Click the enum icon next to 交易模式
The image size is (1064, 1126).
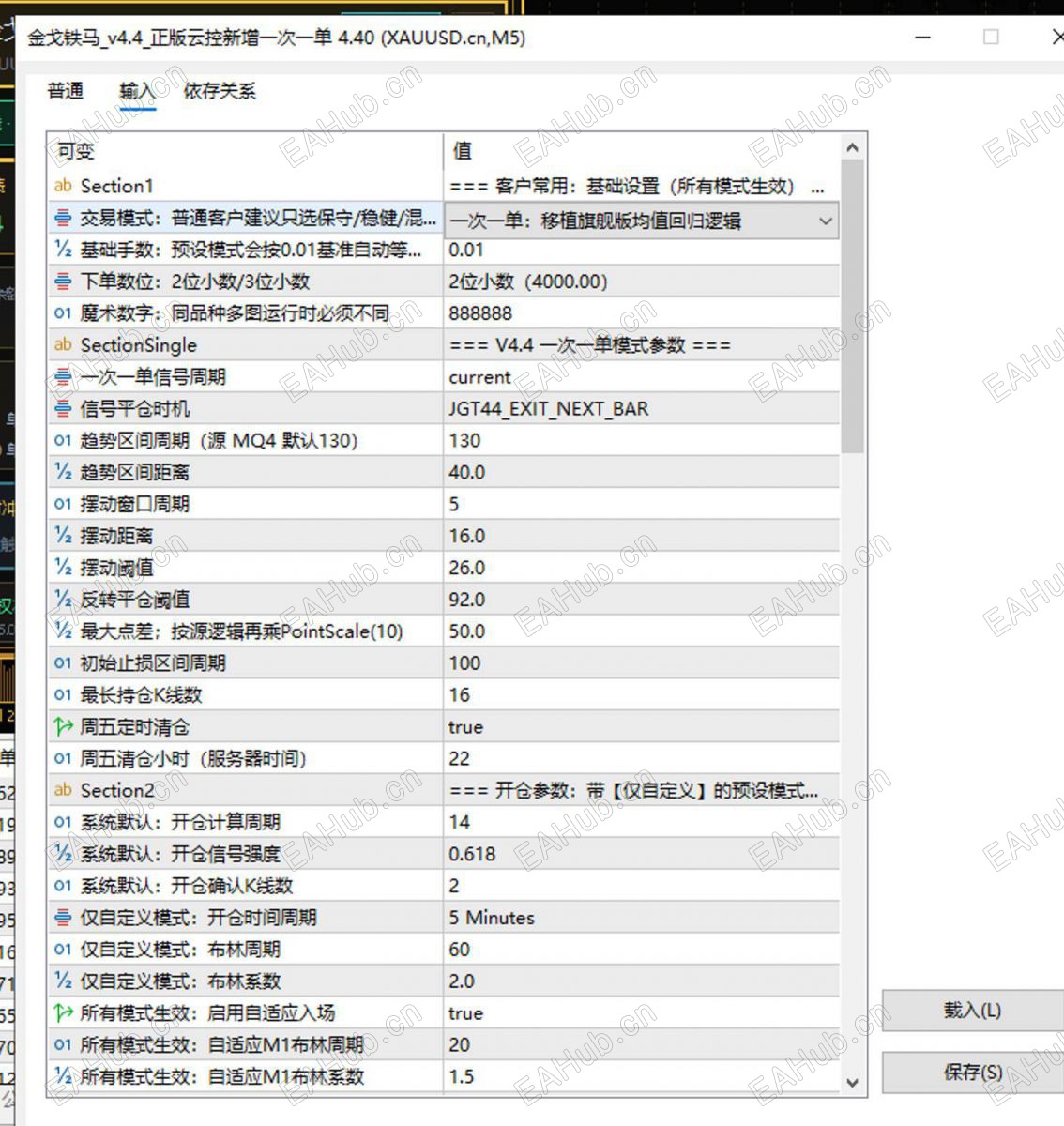63,218
